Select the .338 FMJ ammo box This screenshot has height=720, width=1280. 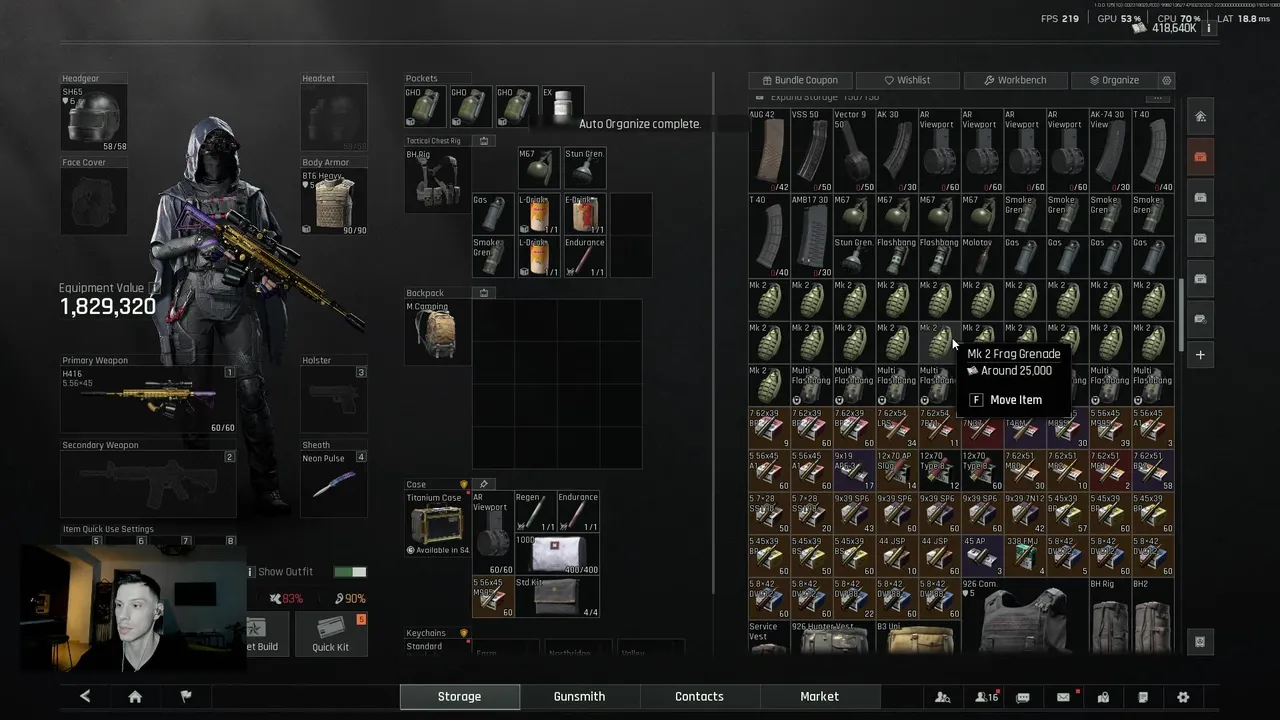coord(1024,556)
